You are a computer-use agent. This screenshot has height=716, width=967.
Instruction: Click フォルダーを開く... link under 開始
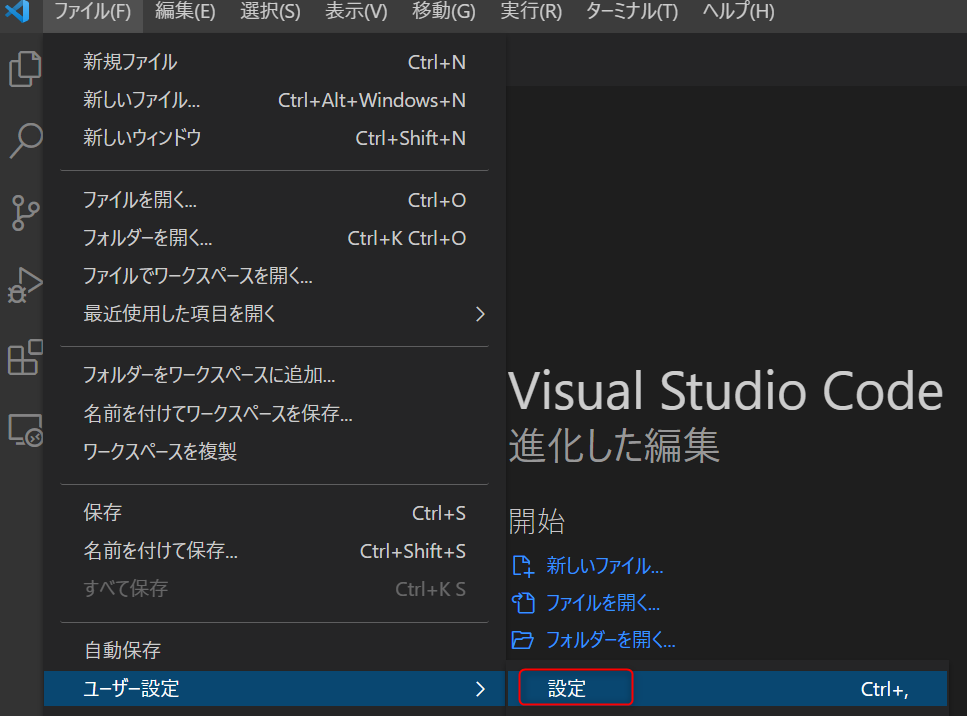tap(611, 640)
